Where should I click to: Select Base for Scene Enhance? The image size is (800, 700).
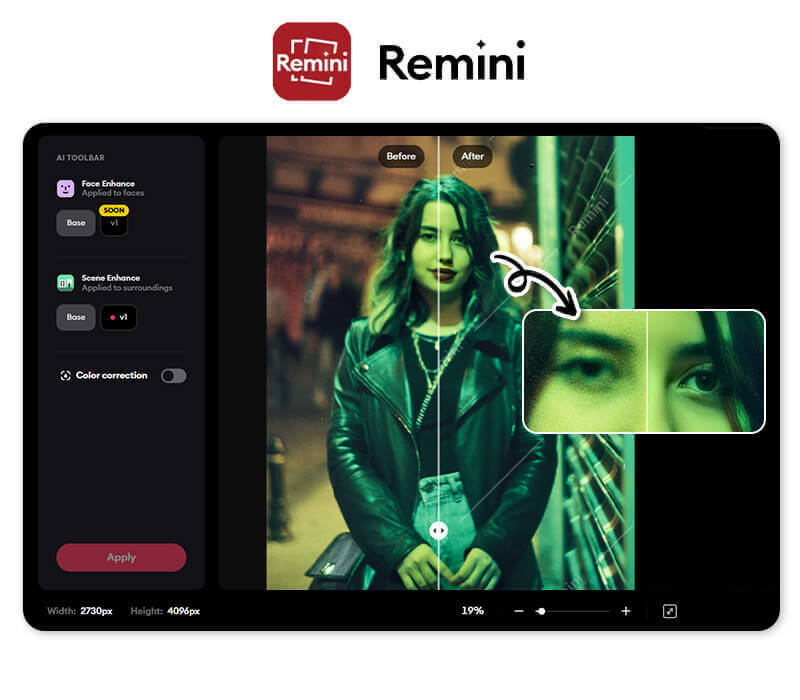(75, 317)
